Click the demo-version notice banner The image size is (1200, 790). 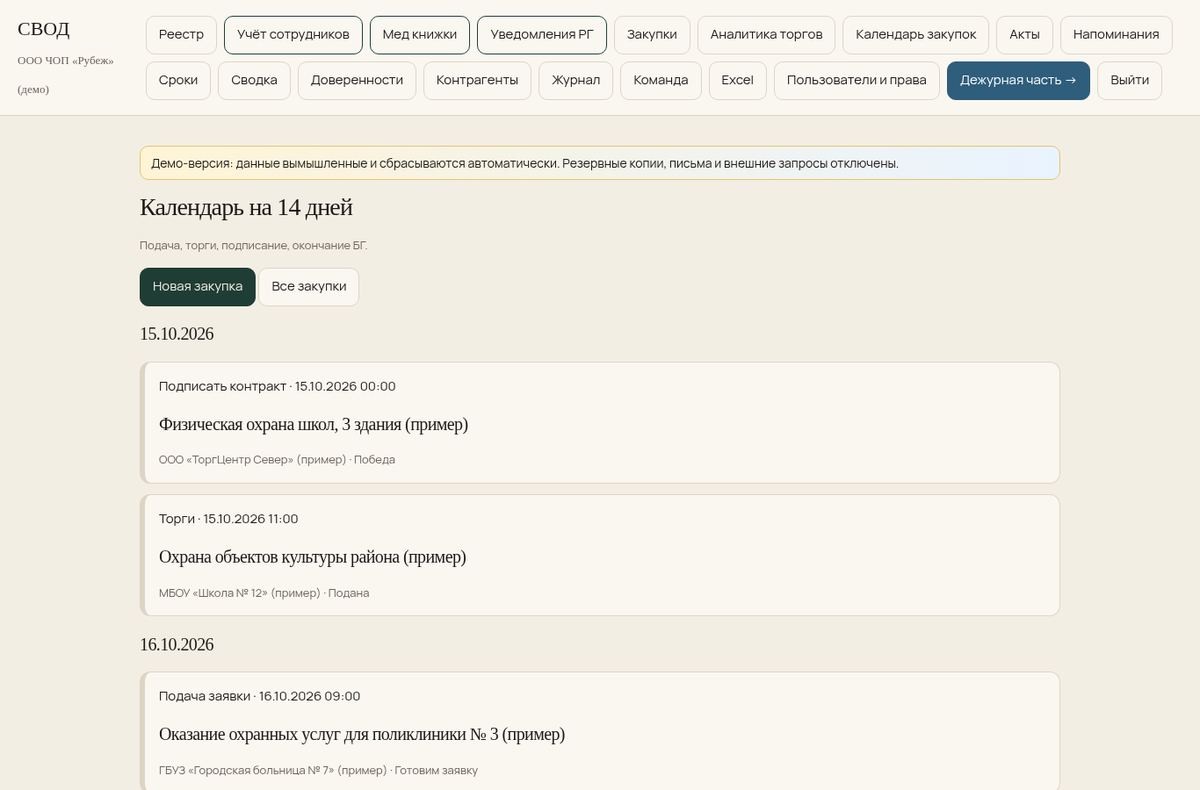(600, 163)
